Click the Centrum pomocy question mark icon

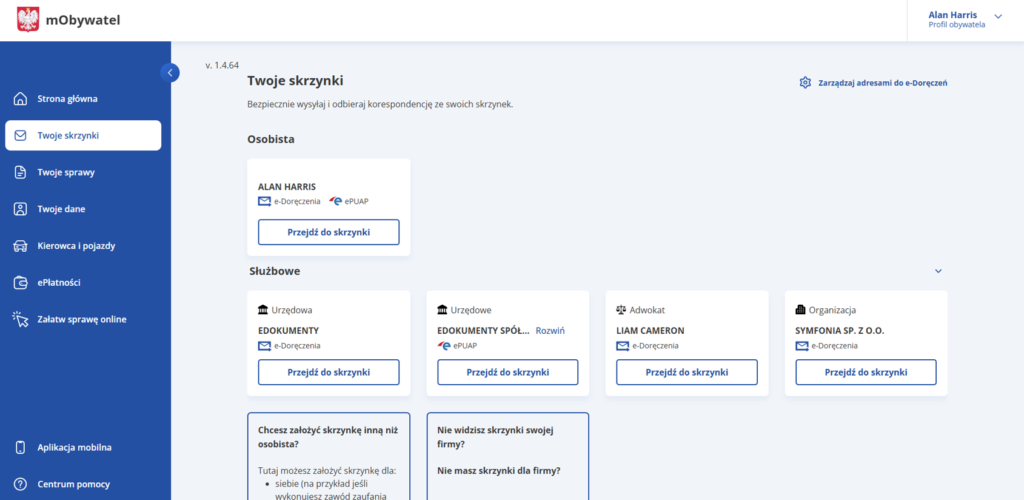pyautogui.click(x=21, y=484)
